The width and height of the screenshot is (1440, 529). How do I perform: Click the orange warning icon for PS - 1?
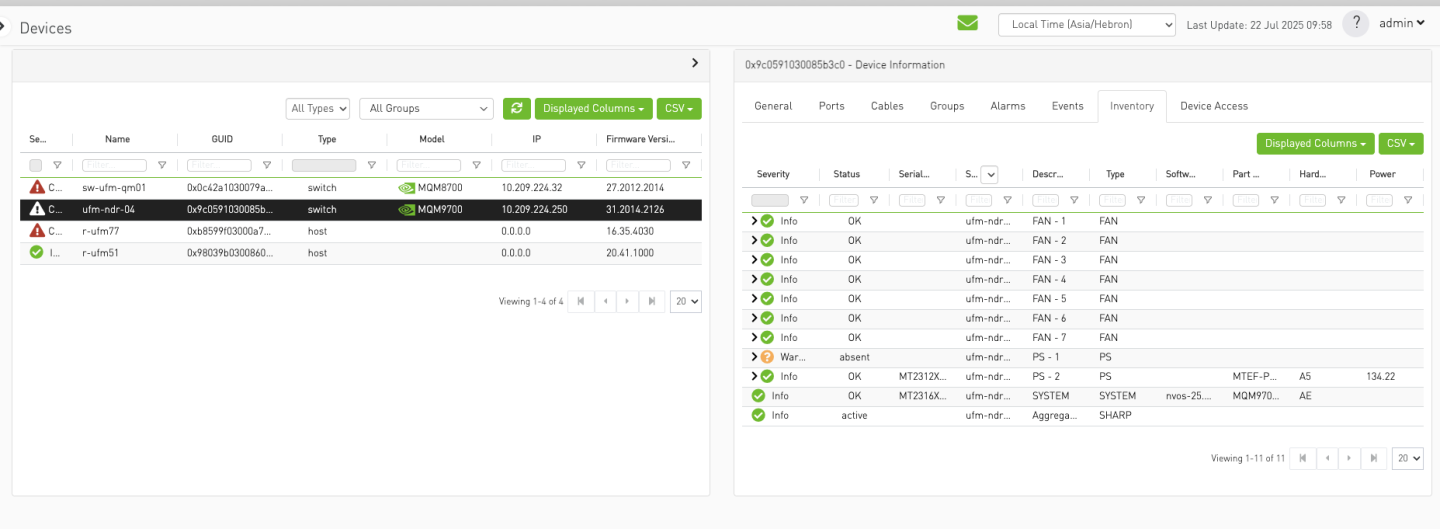tap(767, 357)
